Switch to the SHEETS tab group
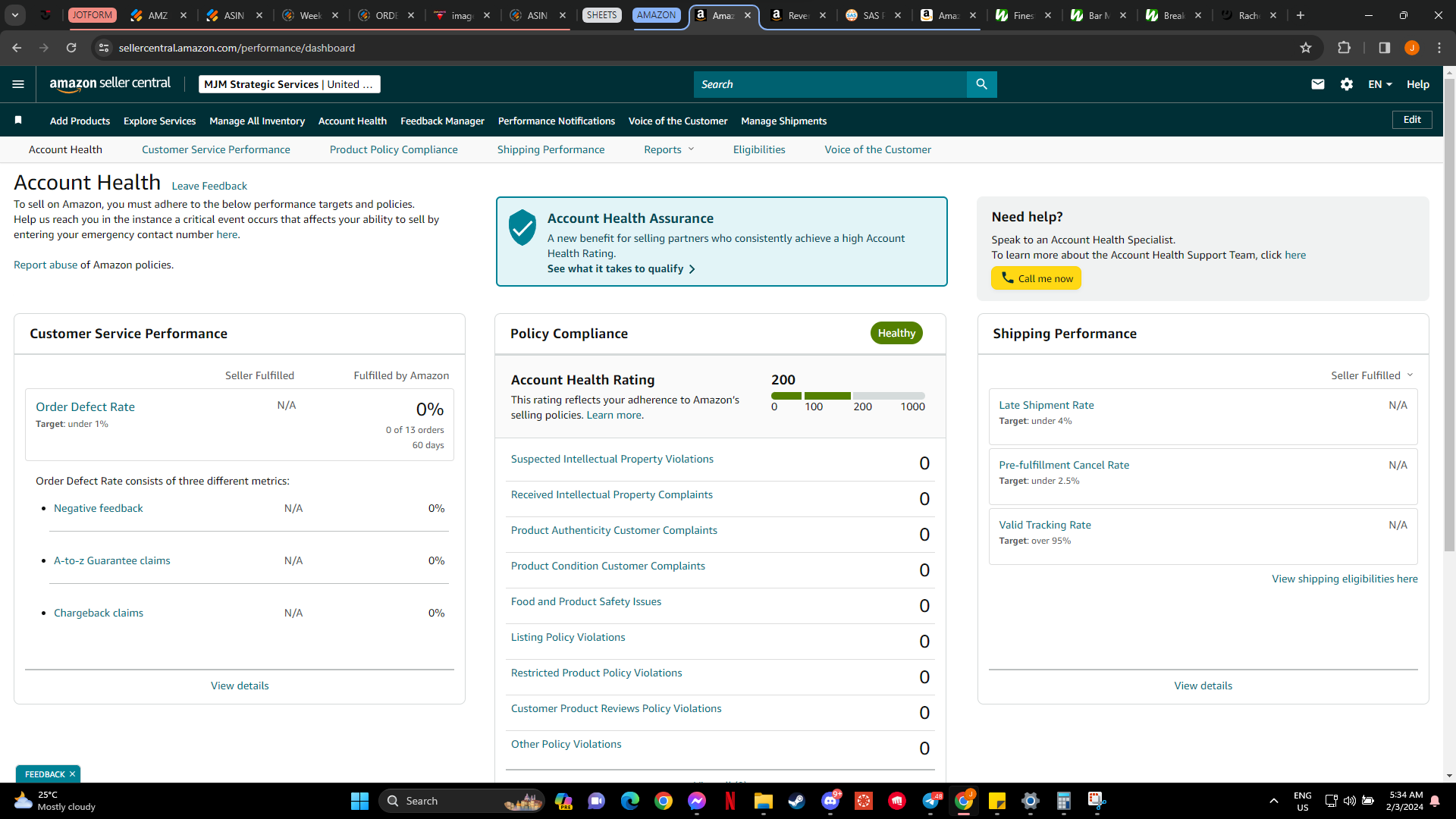 tap(602, 15)
